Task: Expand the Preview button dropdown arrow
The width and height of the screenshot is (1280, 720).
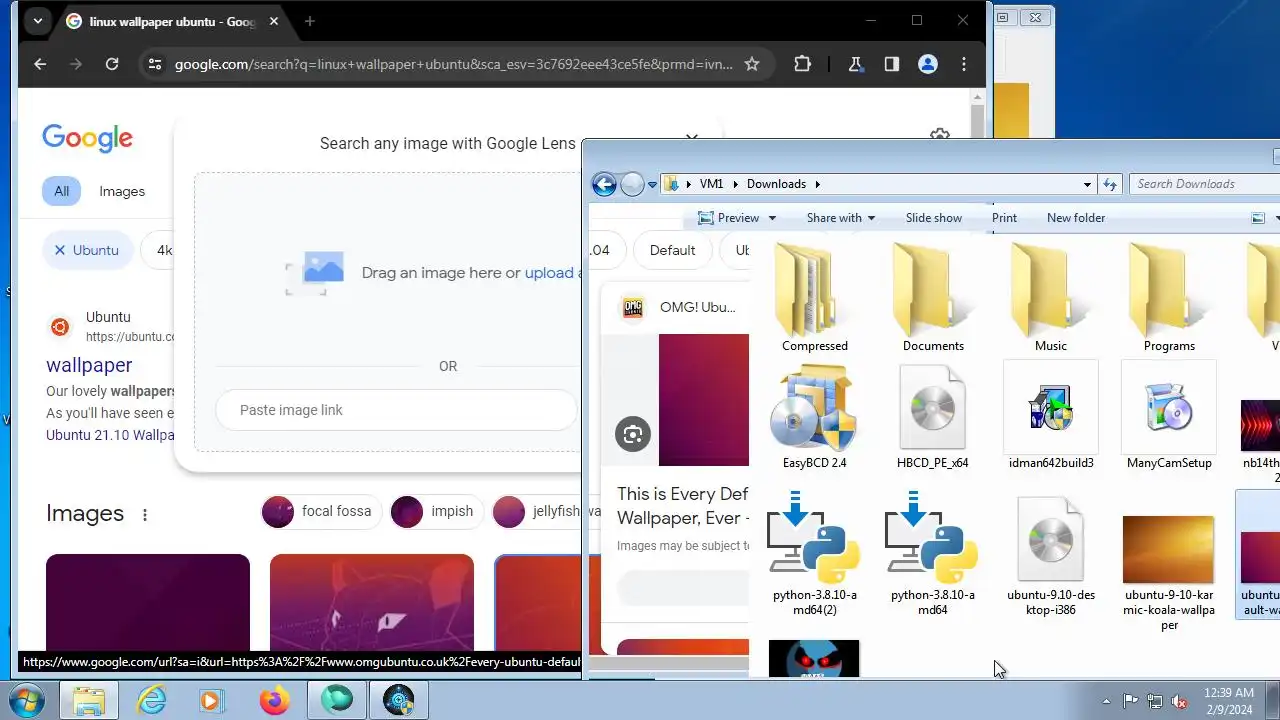Action: coord(770,218)
